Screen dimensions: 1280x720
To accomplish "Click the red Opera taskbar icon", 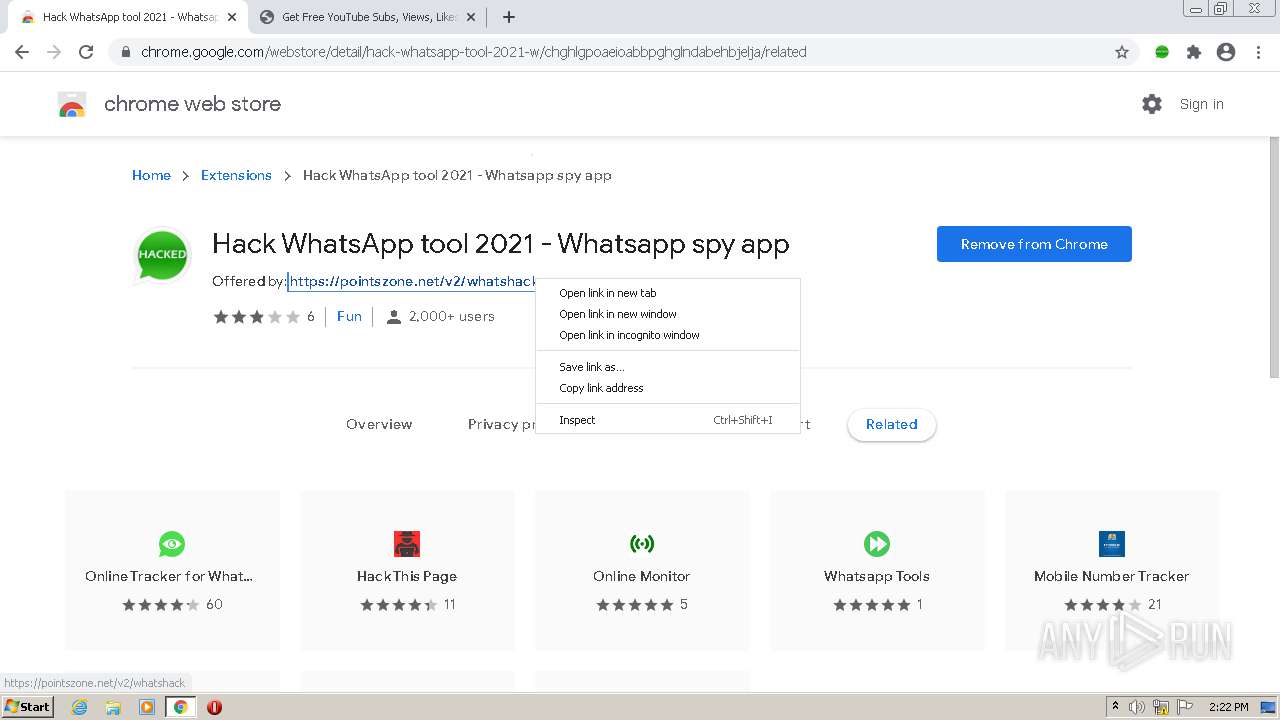I will (214, 707).
